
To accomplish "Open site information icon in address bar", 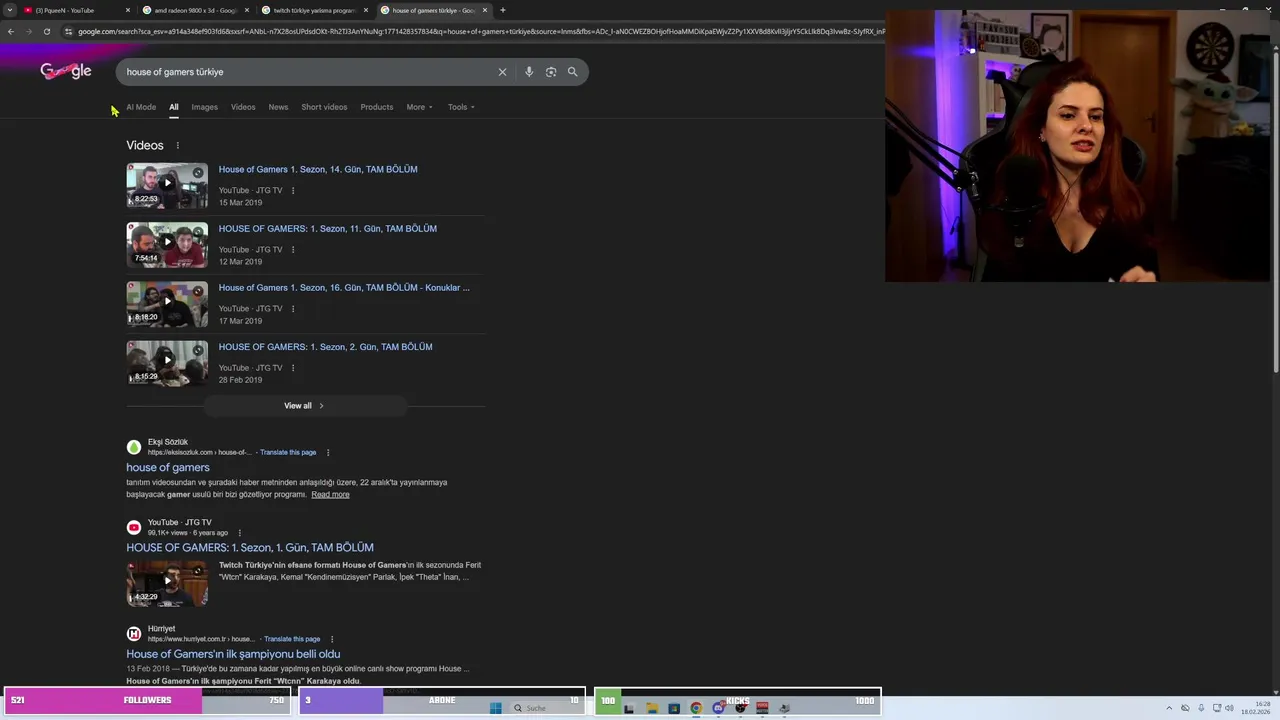I will pyautogui.click(x=68, y=31).
